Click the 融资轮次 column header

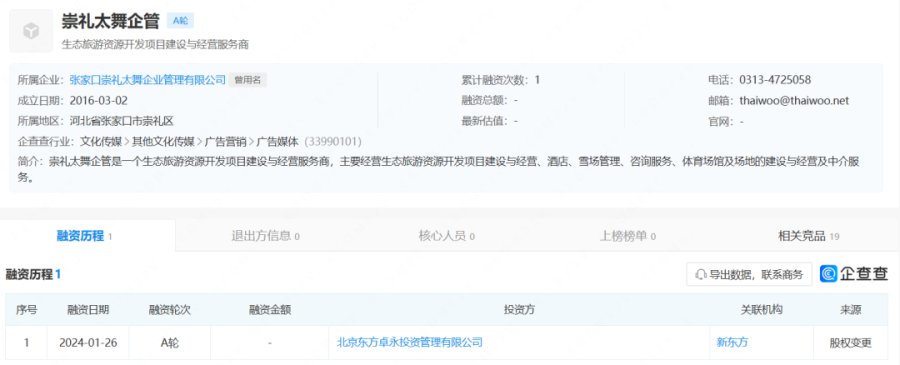pos(169,310)
